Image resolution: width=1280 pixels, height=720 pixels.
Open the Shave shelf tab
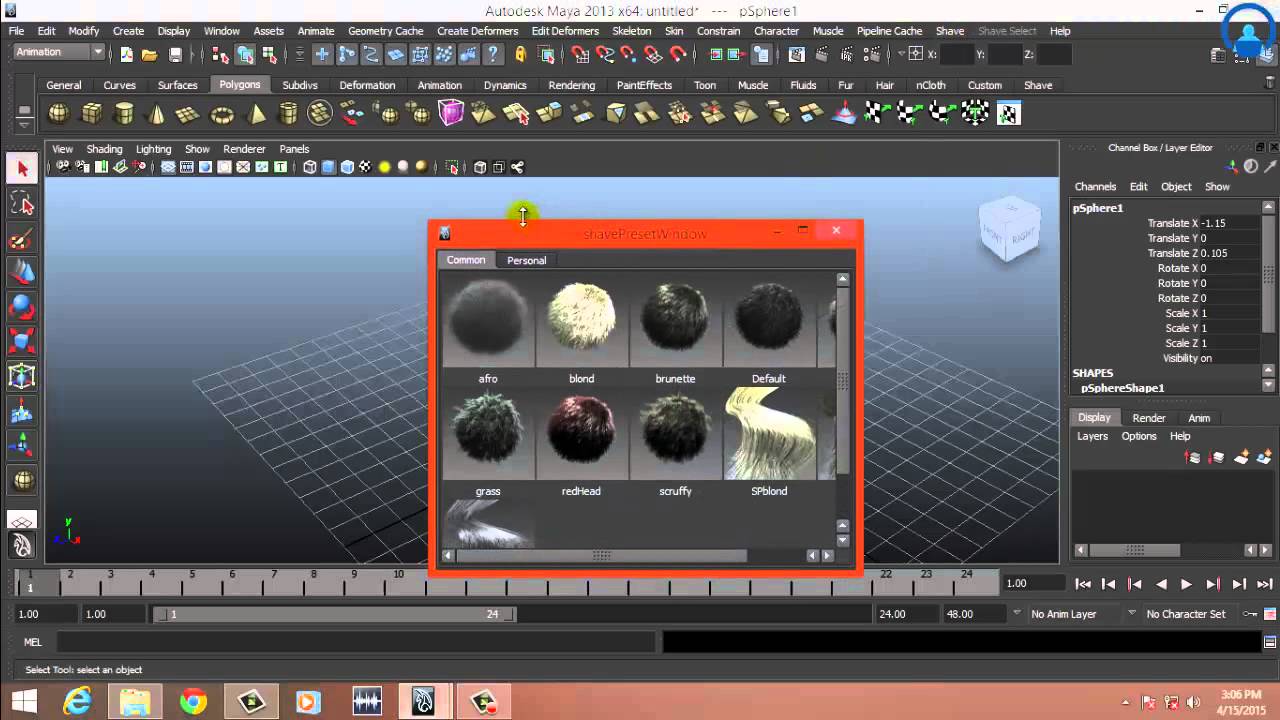pyautogui.click(x=1037, y=85)
